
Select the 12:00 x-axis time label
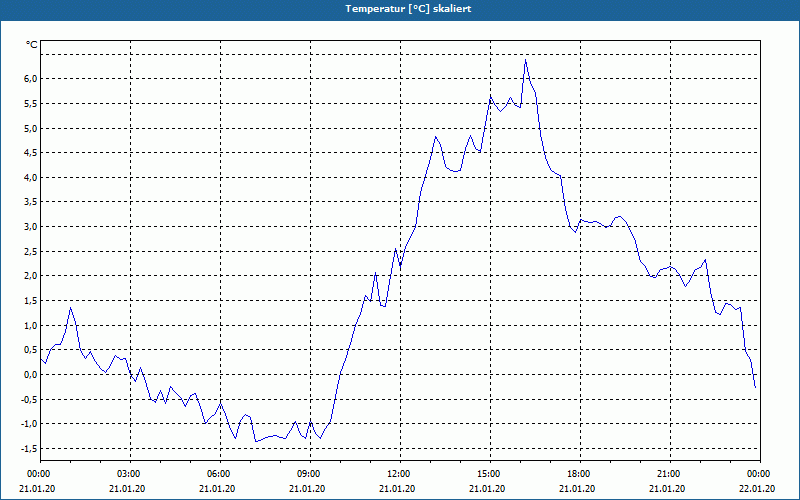click(x=401, y=474)
